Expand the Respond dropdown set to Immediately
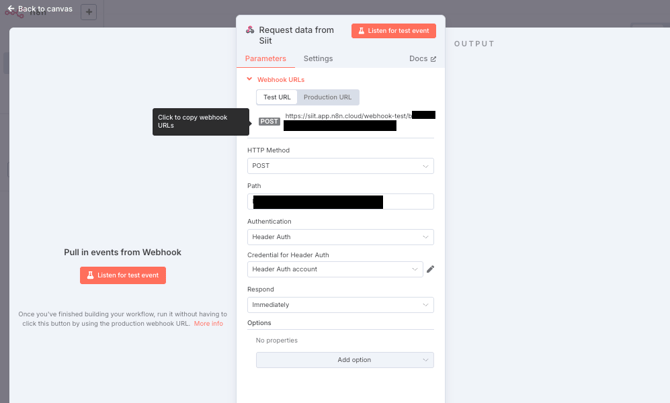This screenshot has width=670, height=403. (x=340, y=305)
